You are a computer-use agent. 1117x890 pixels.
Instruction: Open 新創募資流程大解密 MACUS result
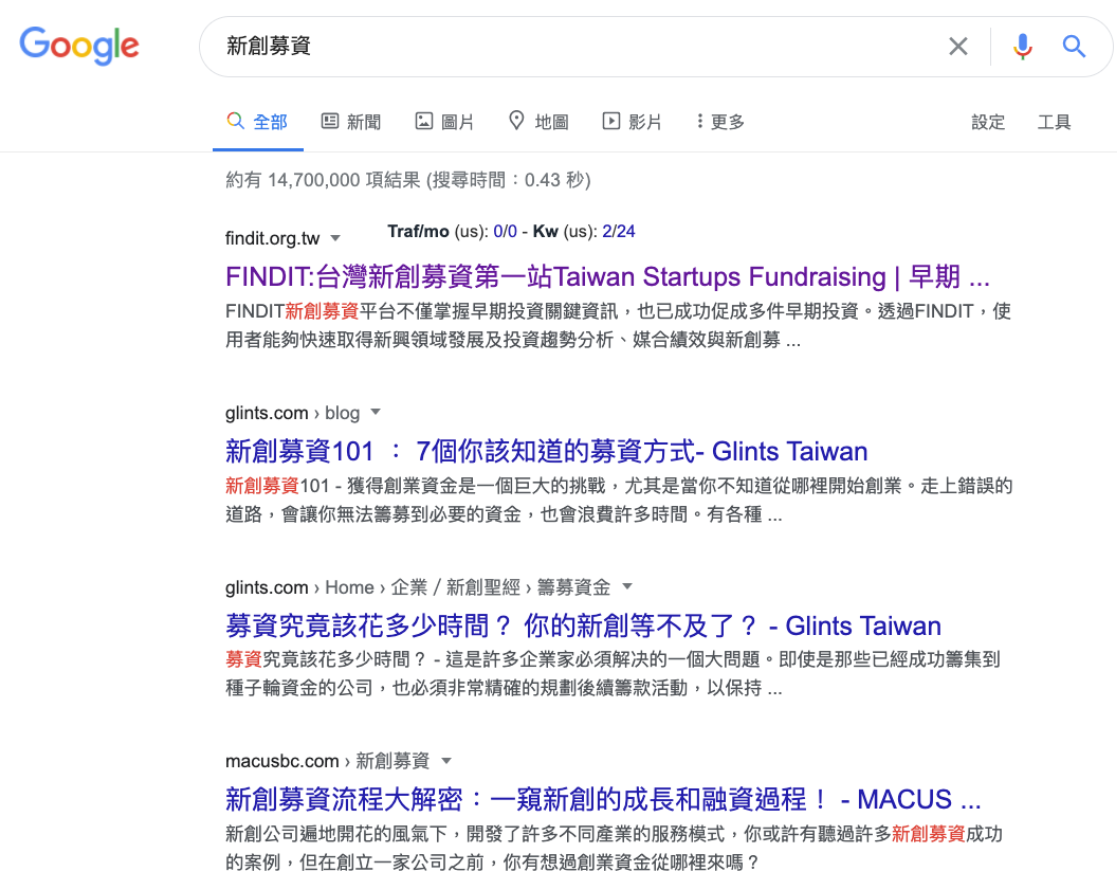(602, 799)
